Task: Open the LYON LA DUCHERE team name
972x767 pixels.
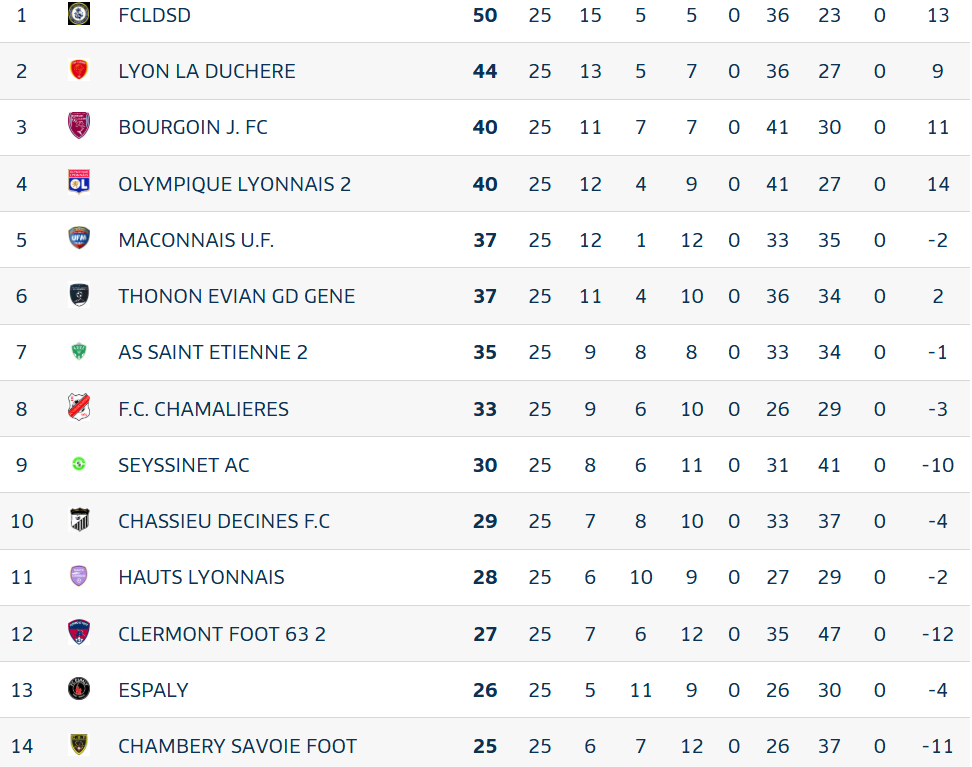Action: tap(206, 71)
